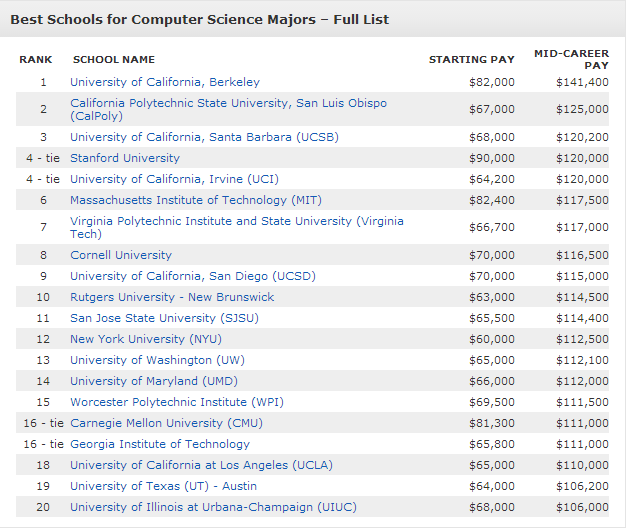Select the Stanford University link
The height and width of the screenshot is (531, 627).
pos(125,158)
